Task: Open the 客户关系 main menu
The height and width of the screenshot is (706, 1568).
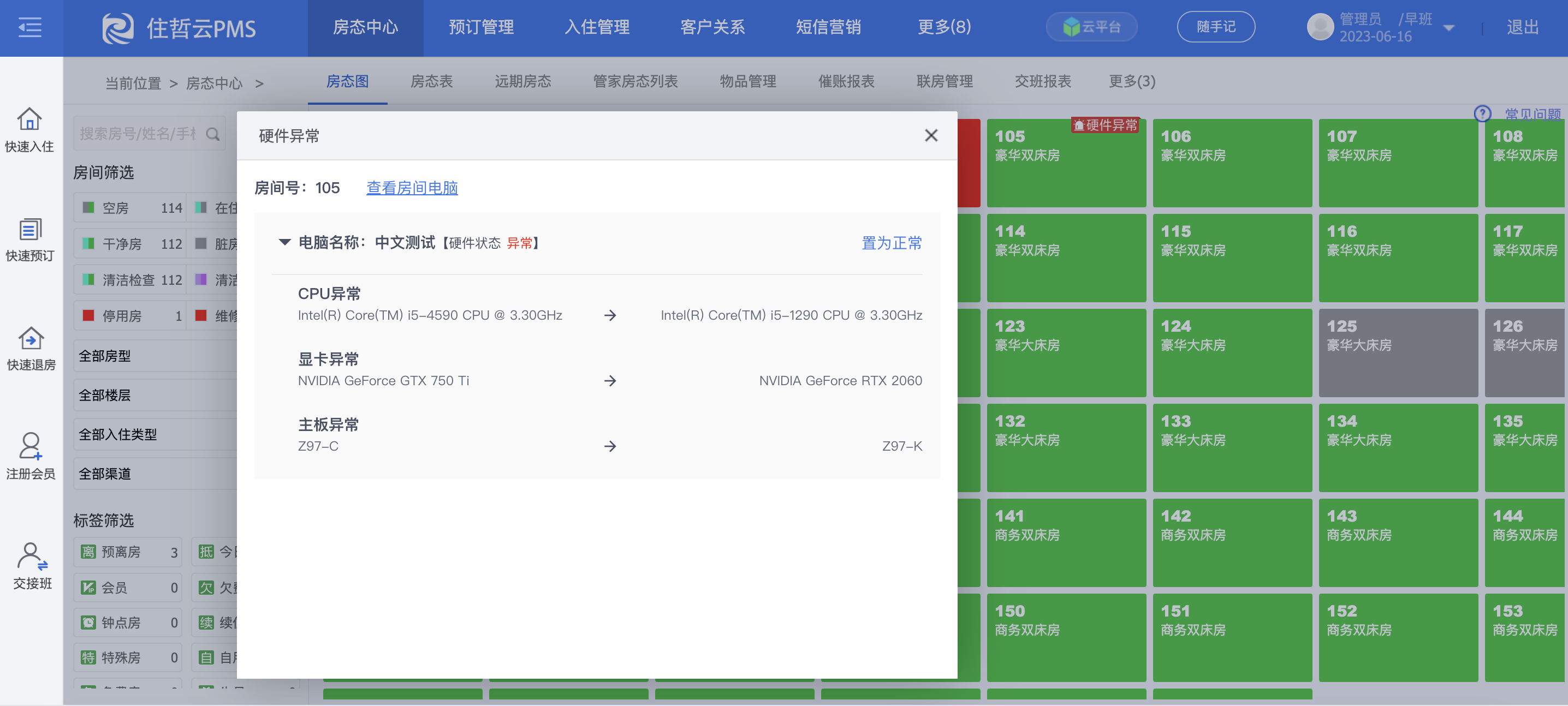Action: pos(712,27)
